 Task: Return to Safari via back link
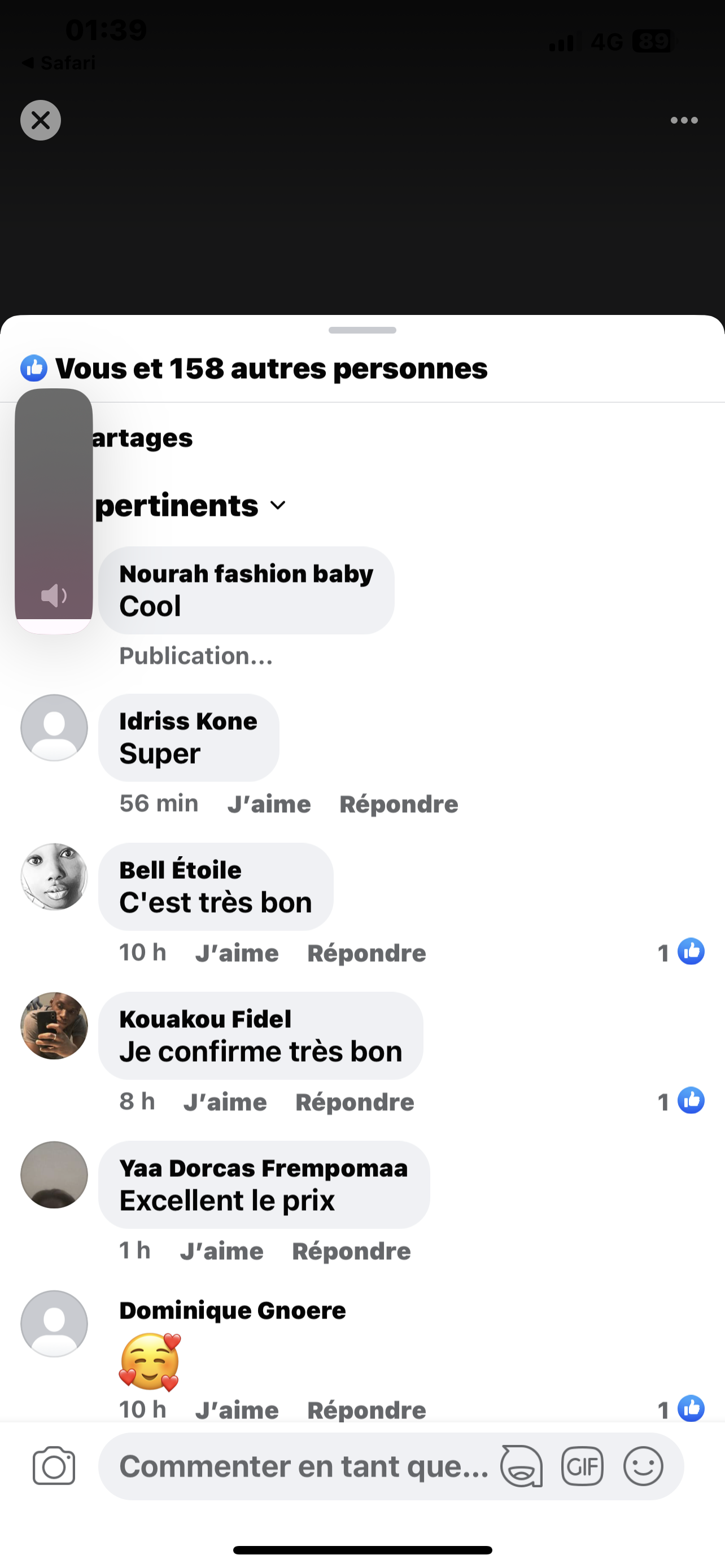[59, 63]
